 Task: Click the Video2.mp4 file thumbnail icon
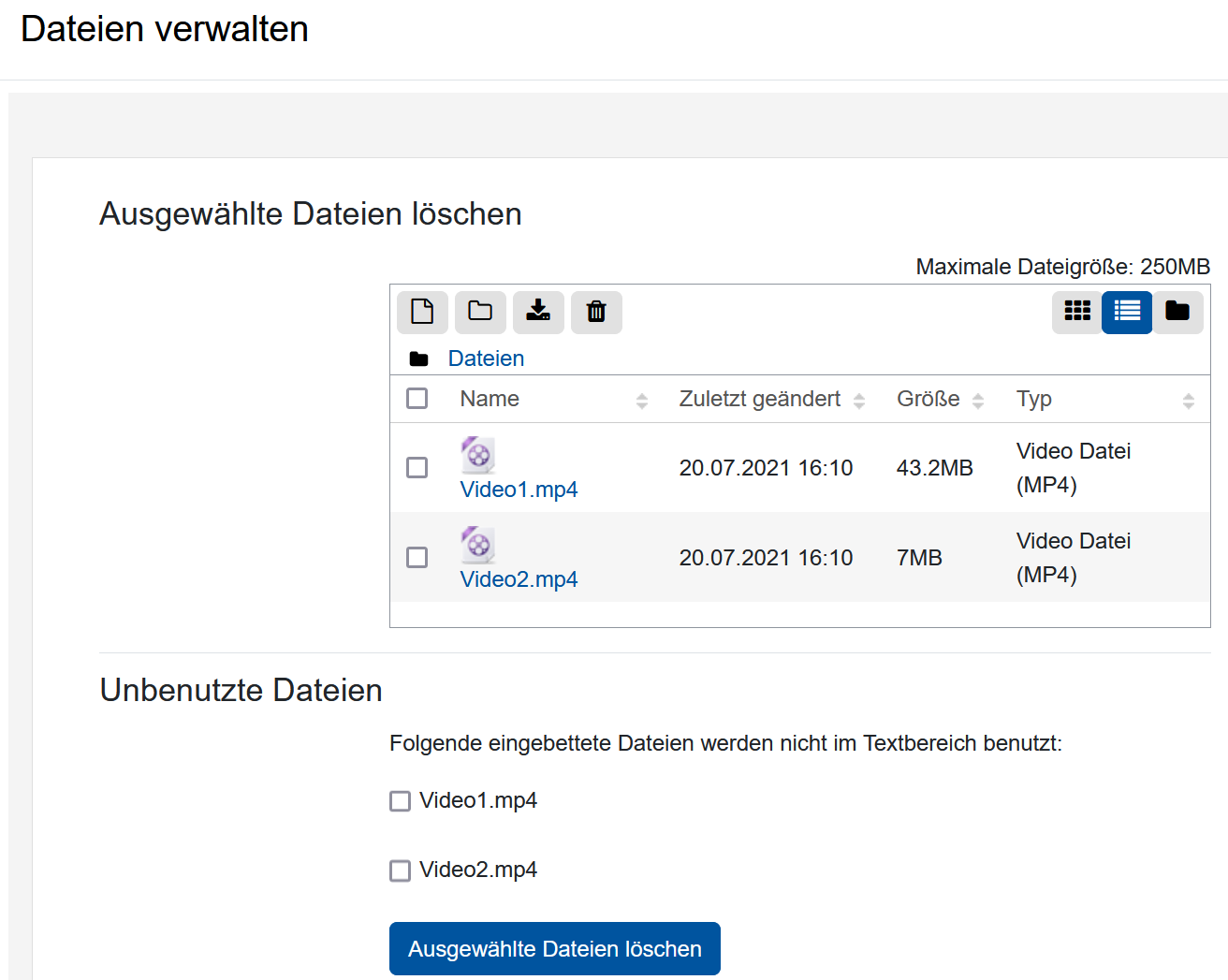(477, 545)
